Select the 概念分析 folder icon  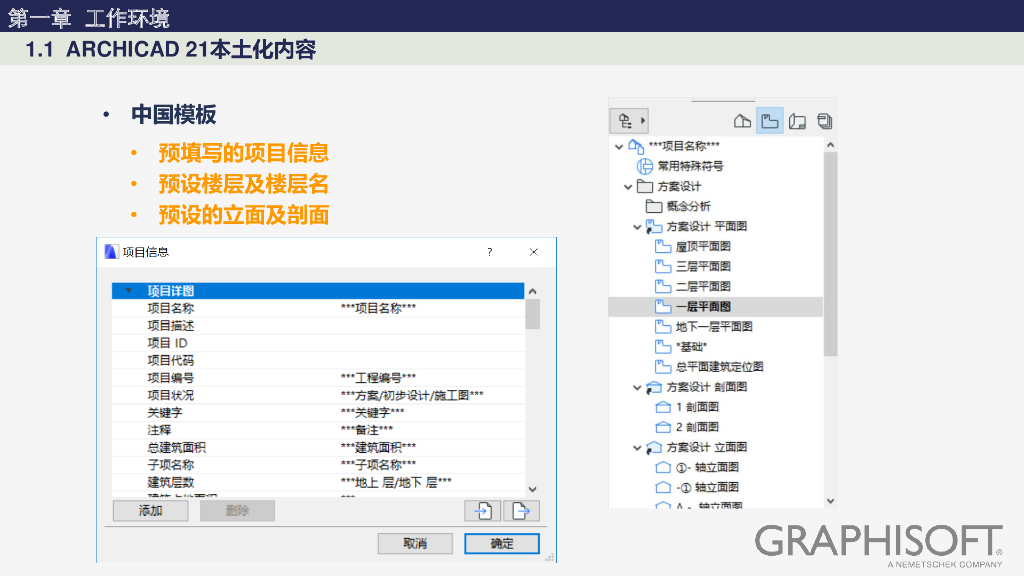(x=654, y=206)
